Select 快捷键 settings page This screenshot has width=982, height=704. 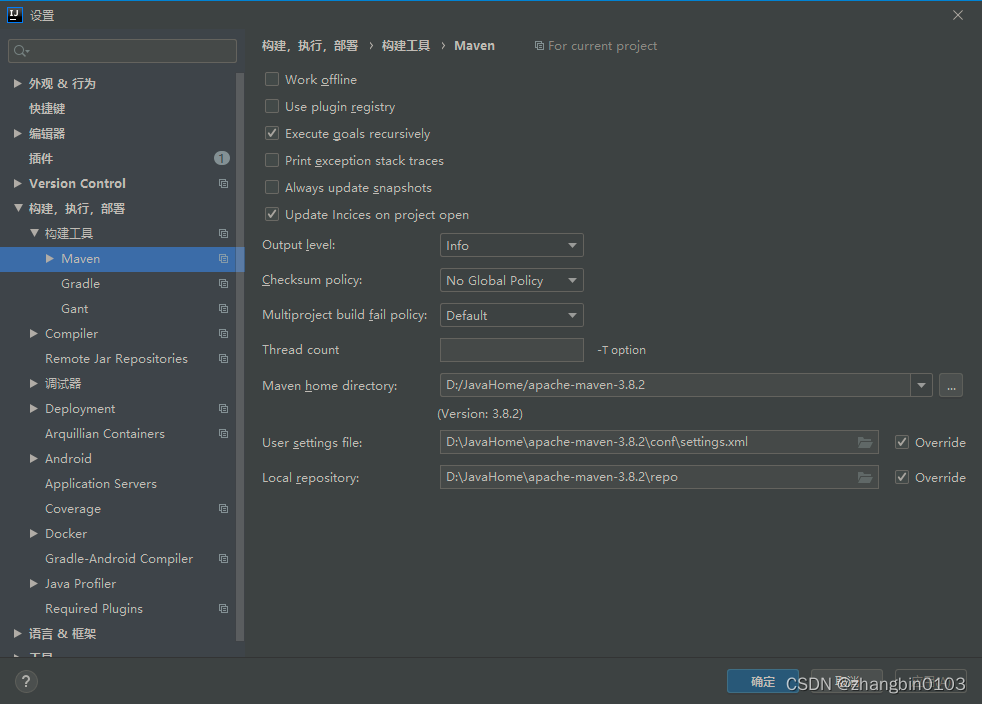tap(47, 108)
